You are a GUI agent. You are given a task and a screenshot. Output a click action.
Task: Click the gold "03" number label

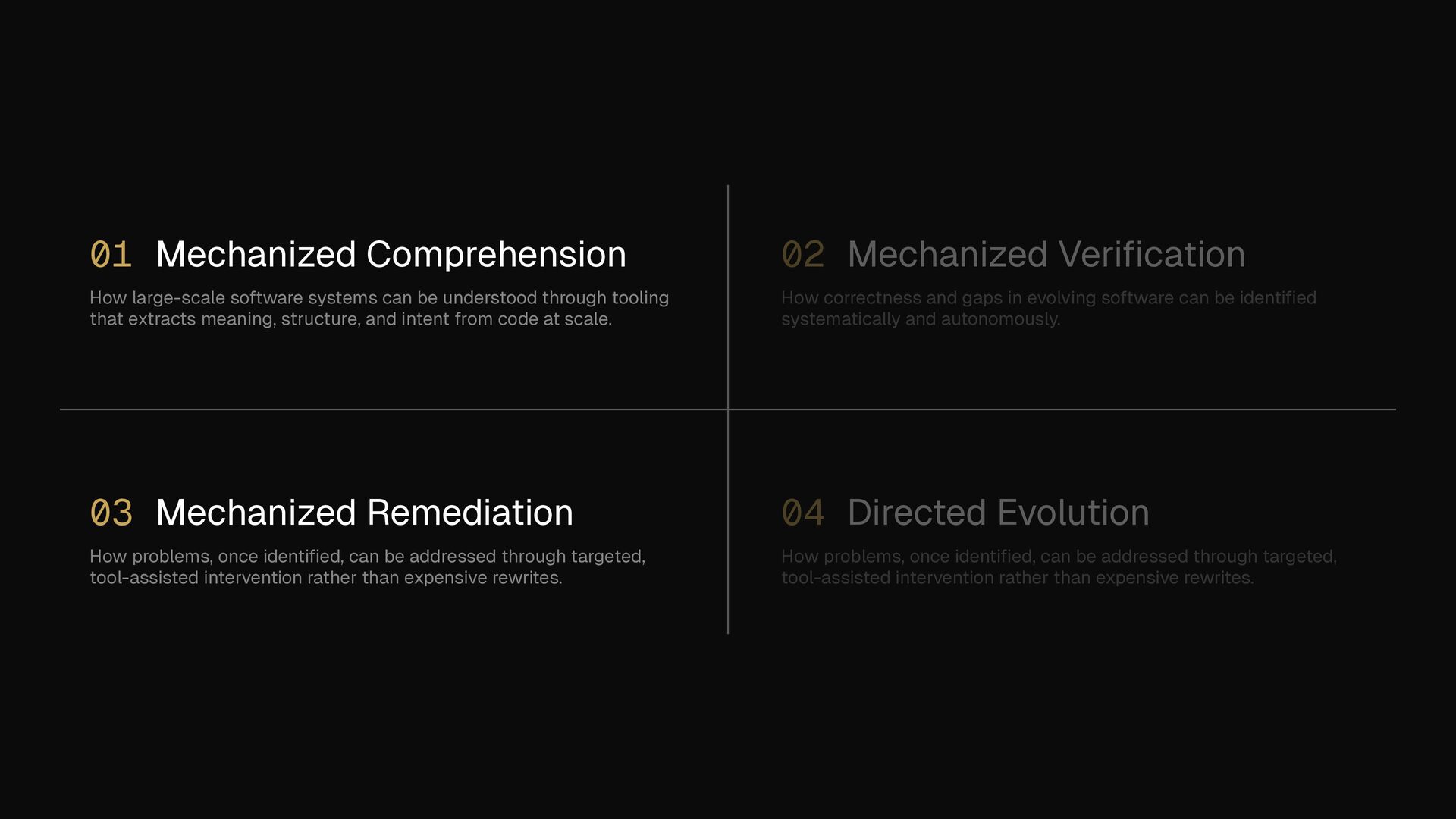[111, 513]
